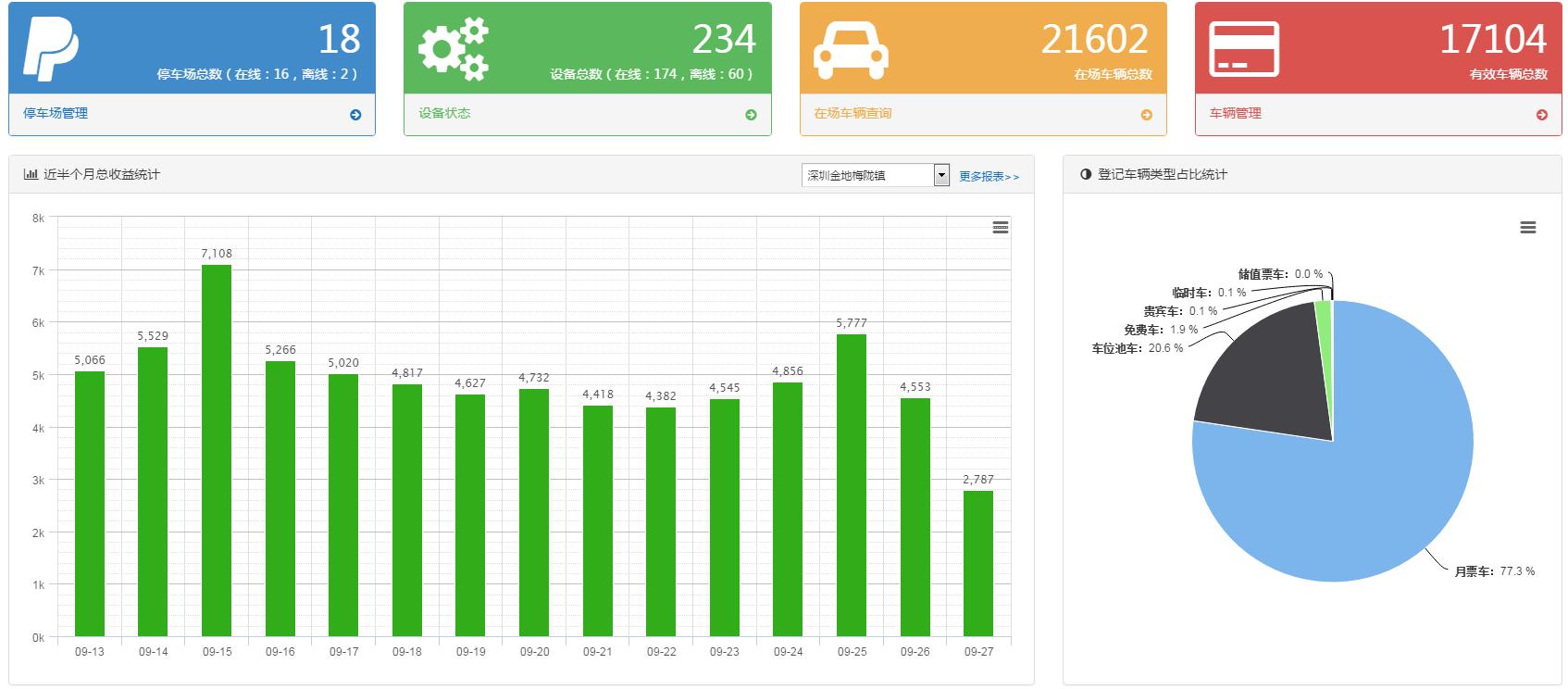Click arrow icon beside 停车场管理
The width and height of the screenshot is (1568, 689).
[355, 115]
